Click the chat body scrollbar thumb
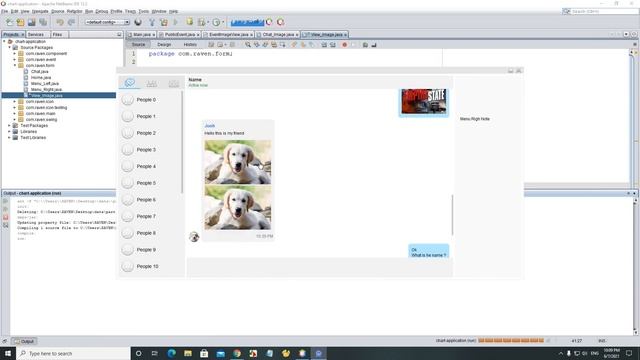Screen dimensions: 640x360 (452, 215)
